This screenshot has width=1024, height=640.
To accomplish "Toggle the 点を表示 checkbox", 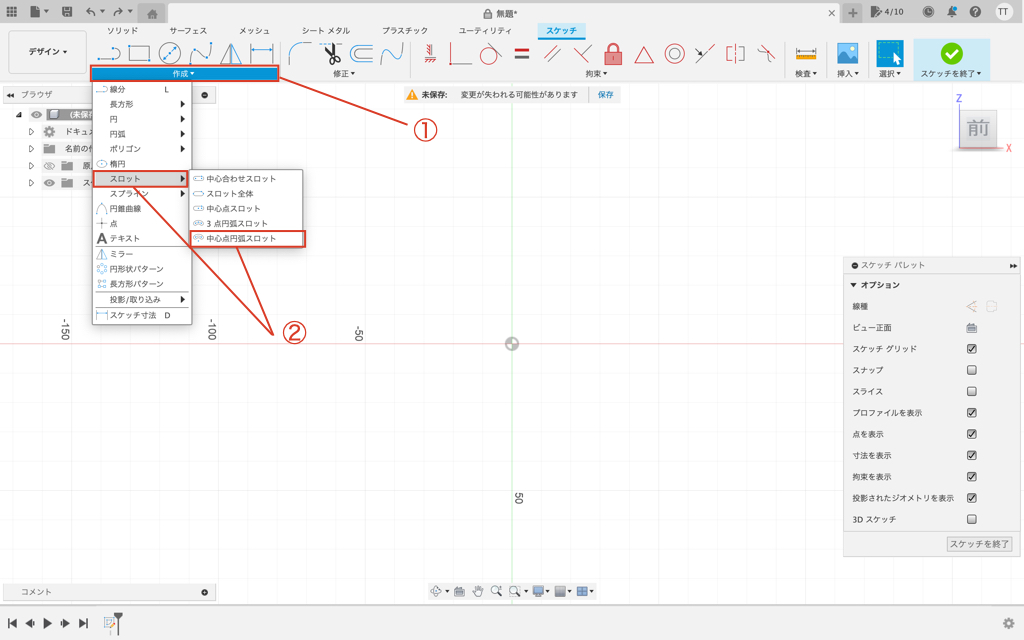I will [972, 434].
